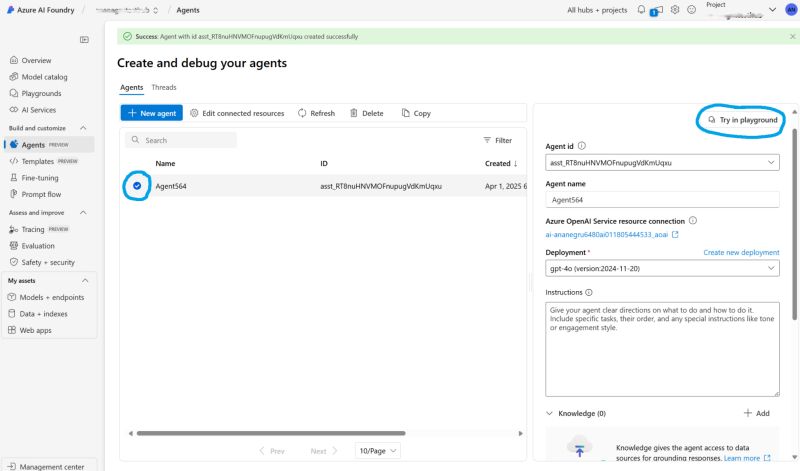Image resolution: width=800 pixels, height=471 pixels.
Task: Collapse the My assets section
Action: coord(85,281)
